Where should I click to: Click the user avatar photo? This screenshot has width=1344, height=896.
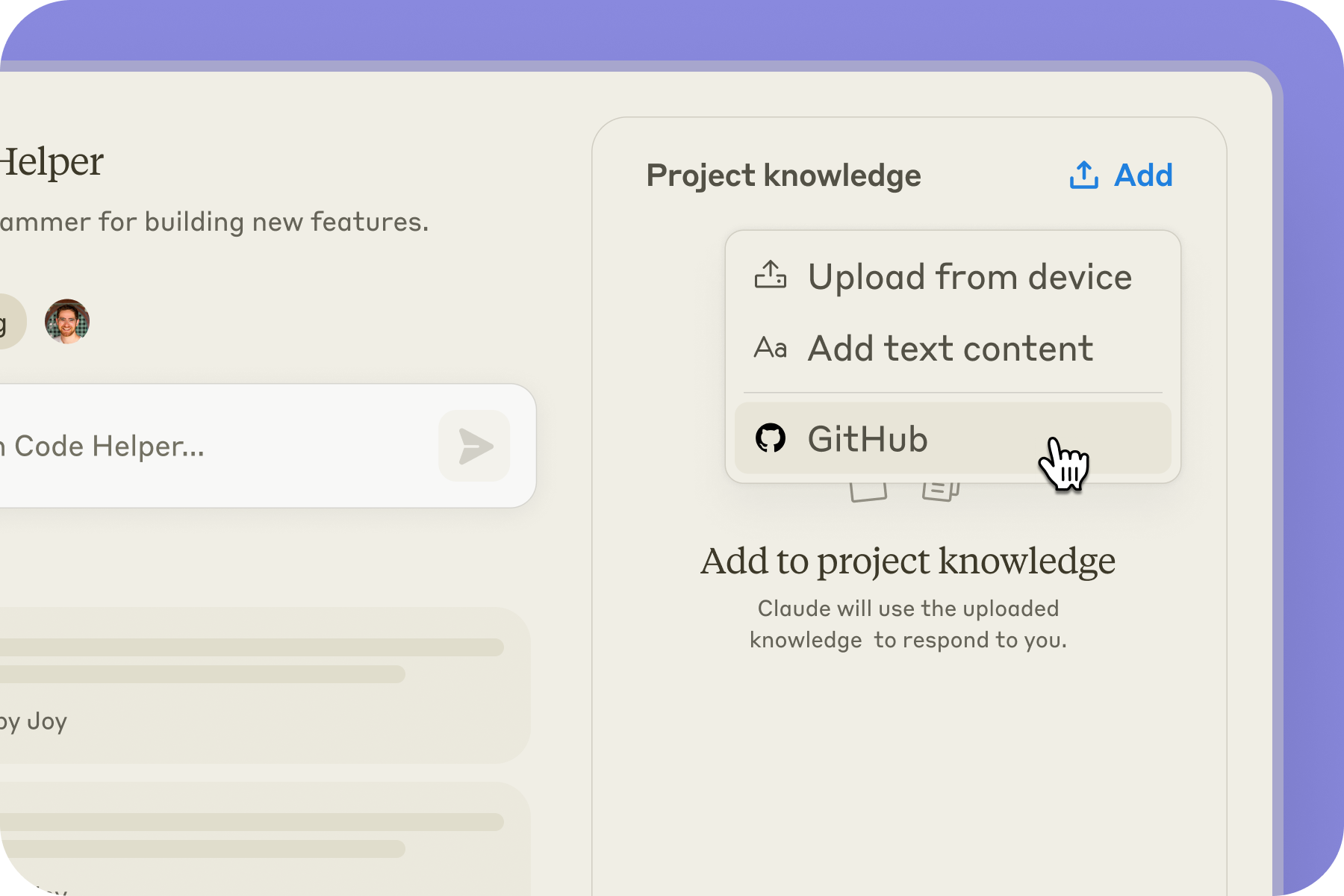point(66,320)
